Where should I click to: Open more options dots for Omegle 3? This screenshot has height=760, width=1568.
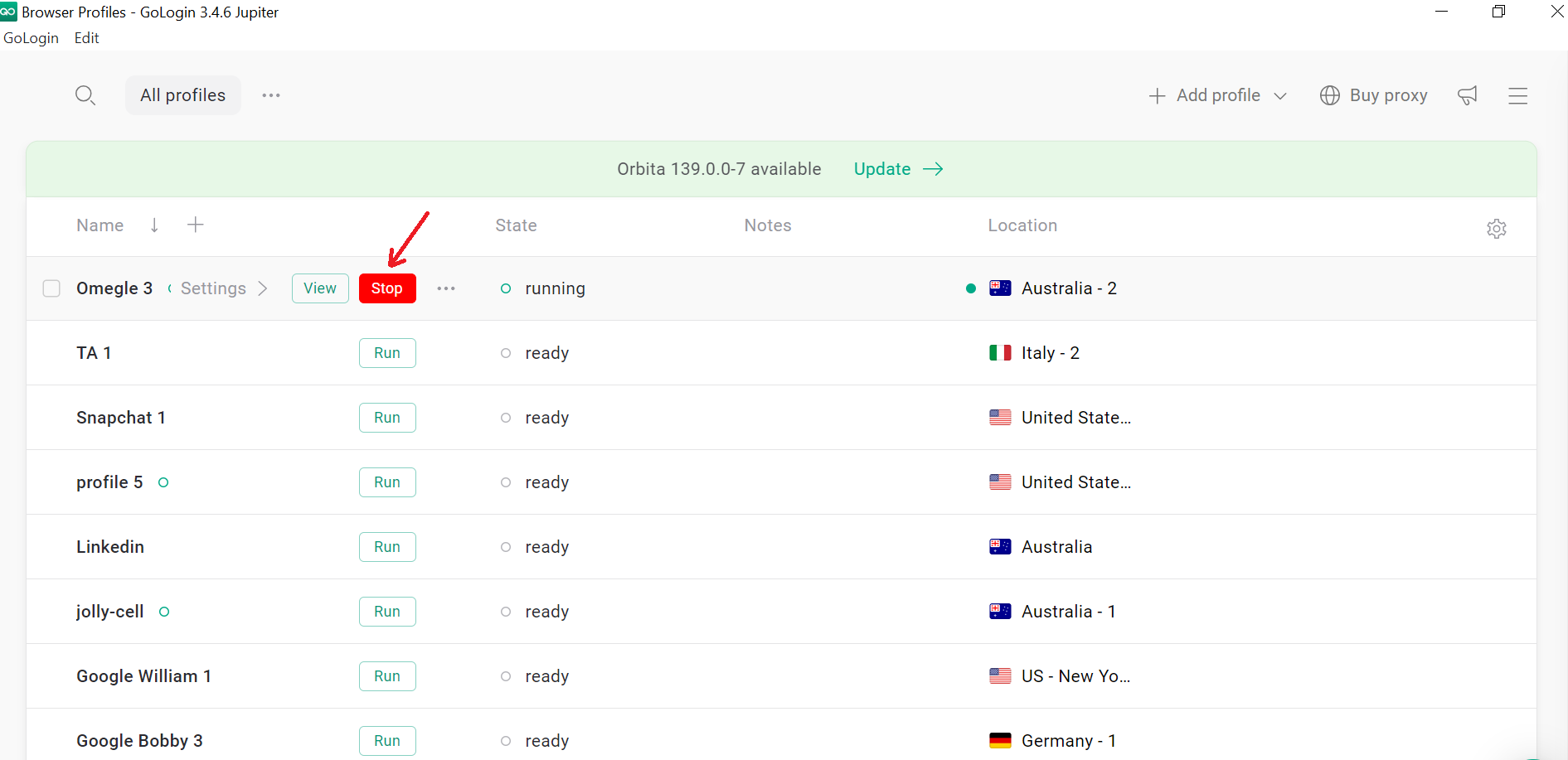pos(446,288)
